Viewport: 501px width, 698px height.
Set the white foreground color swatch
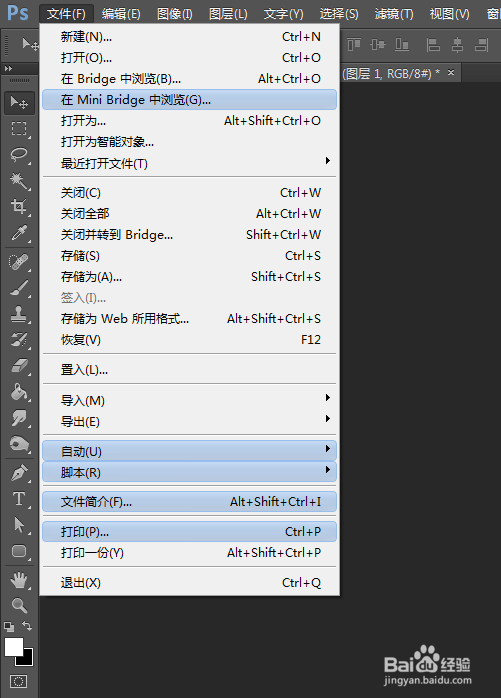click(x=13, y=647)
